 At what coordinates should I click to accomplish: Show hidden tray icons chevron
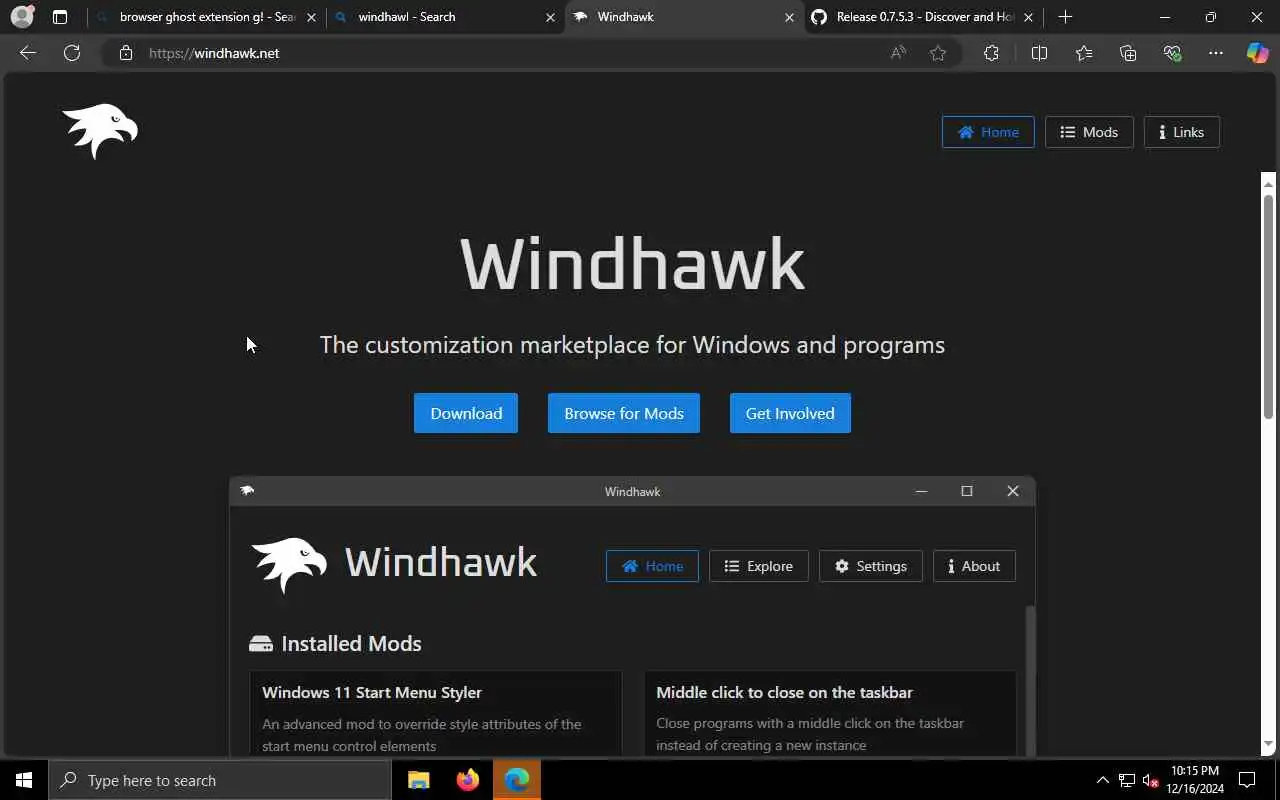(x=1102, y=780)
